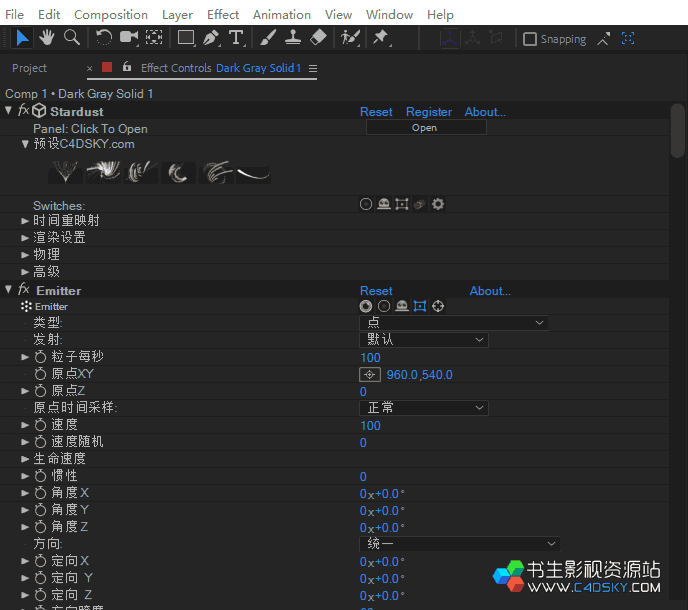The image size is (688, 610).
Task: Click Reset for the Stardust effect
Action: click(376, 112)
